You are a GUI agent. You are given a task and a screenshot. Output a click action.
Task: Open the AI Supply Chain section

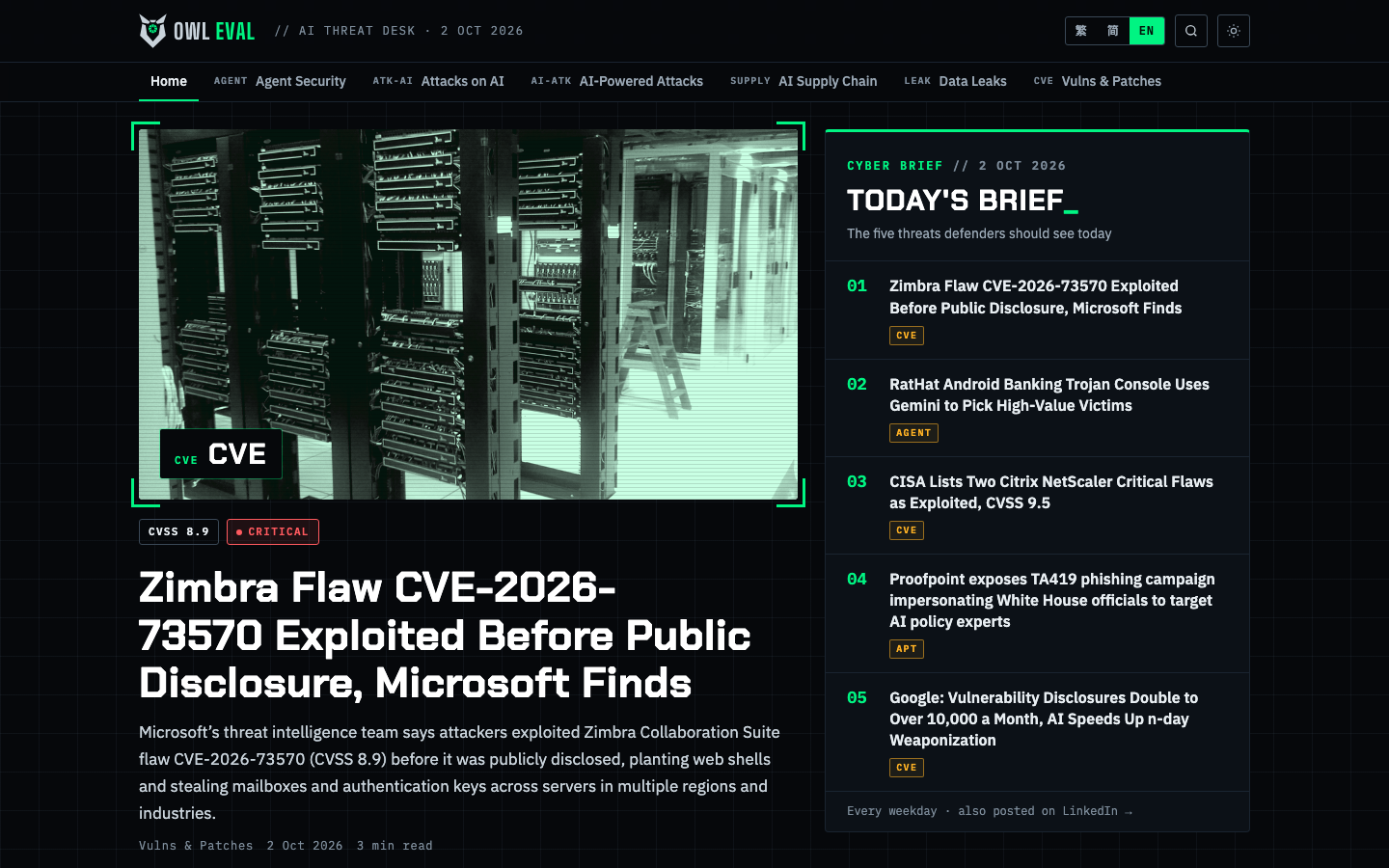point(803,81)
